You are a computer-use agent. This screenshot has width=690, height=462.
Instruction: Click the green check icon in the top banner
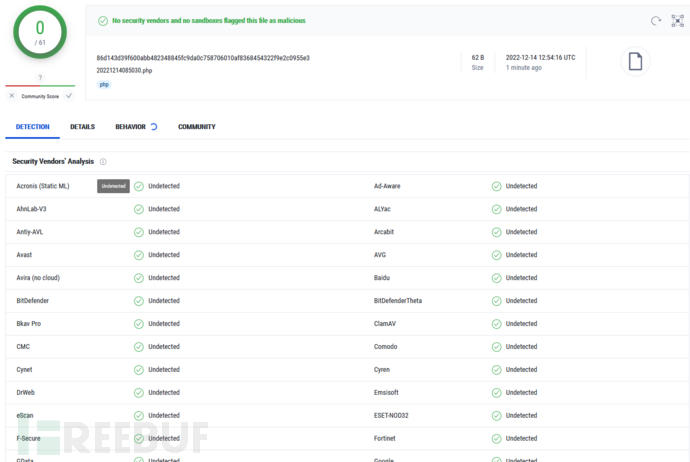click(x=102, y=20)
